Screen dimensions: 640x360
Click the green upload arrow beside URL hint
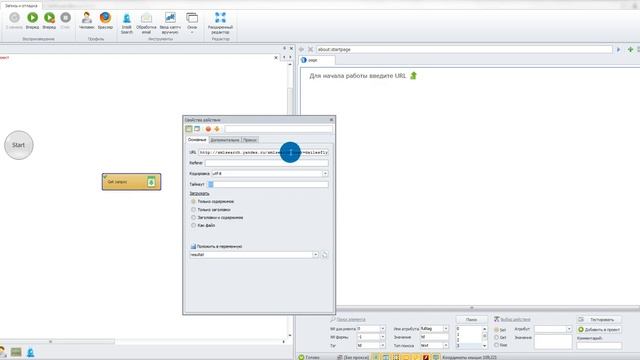(413, 76)
